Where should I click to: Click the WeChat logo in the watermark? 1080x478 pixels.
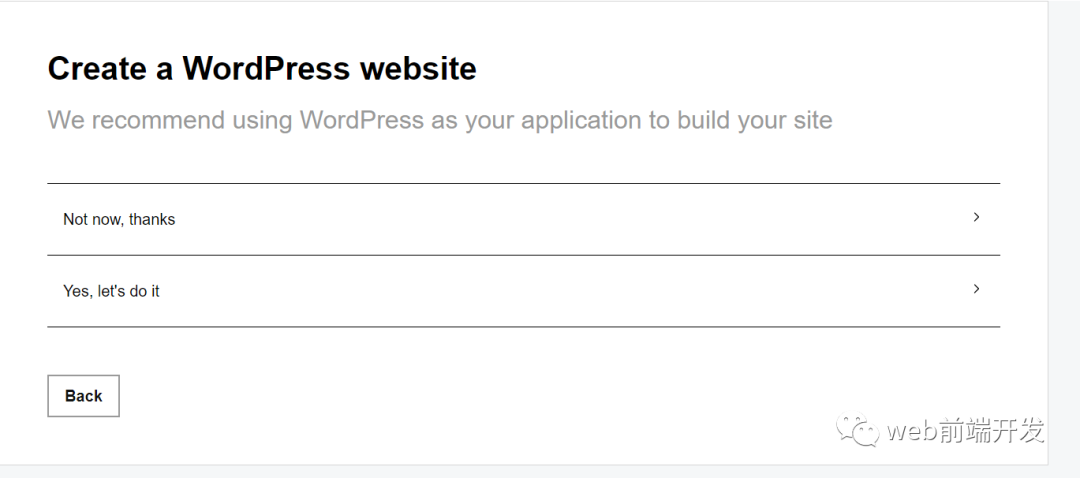858,431
